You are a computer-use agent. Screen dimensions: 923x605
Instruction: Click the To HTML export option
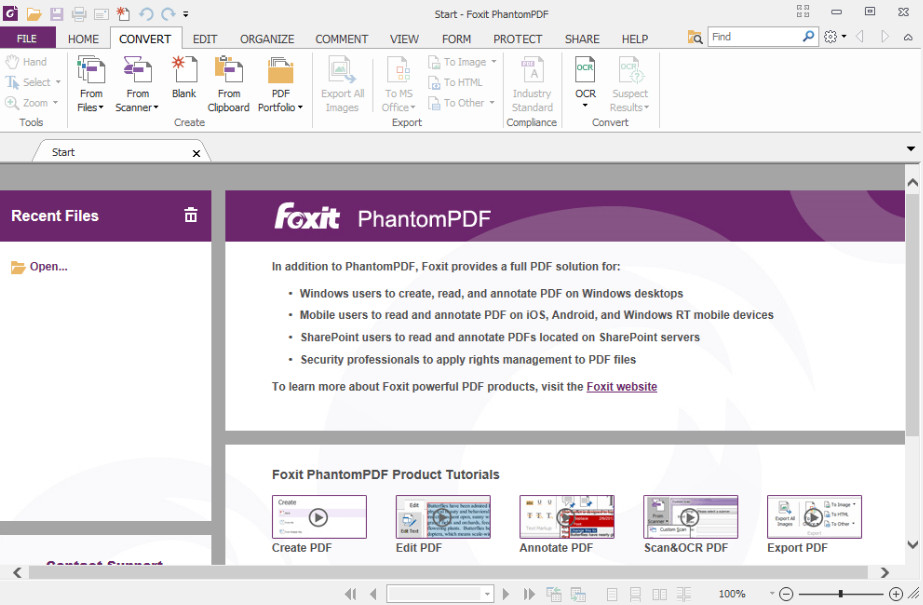click(455, 82)
